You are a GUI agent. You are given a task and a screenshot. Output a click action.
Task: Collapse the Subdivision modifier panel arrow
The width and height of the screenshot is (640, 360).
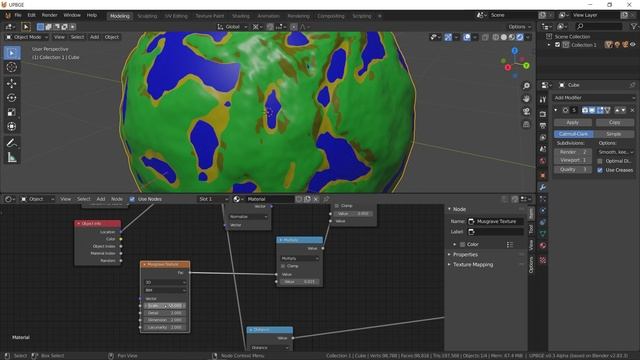tap(556, 110)
